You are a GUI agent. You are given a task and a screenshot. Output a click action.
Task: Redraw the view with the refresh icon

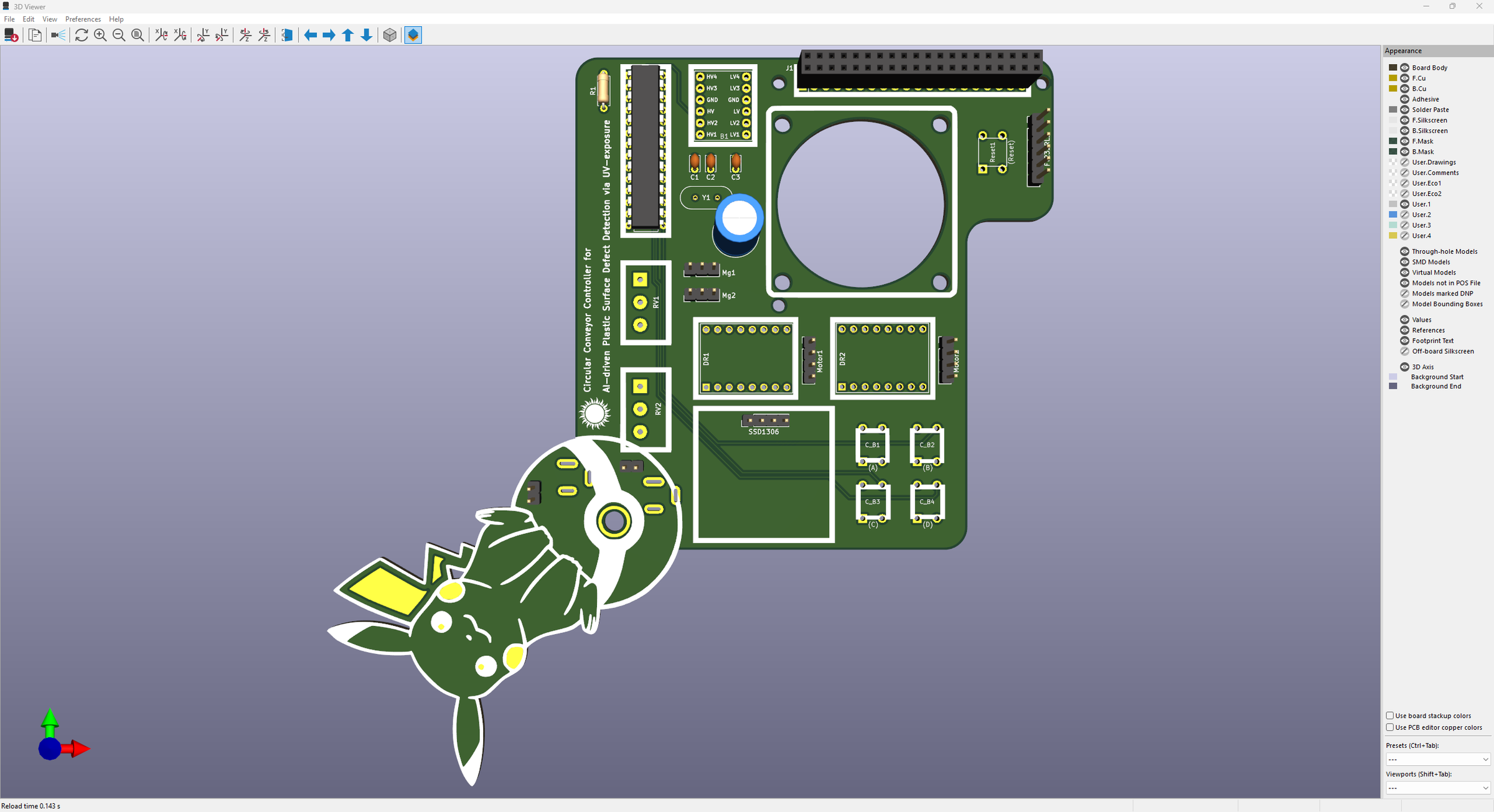(x=82, y=35)
